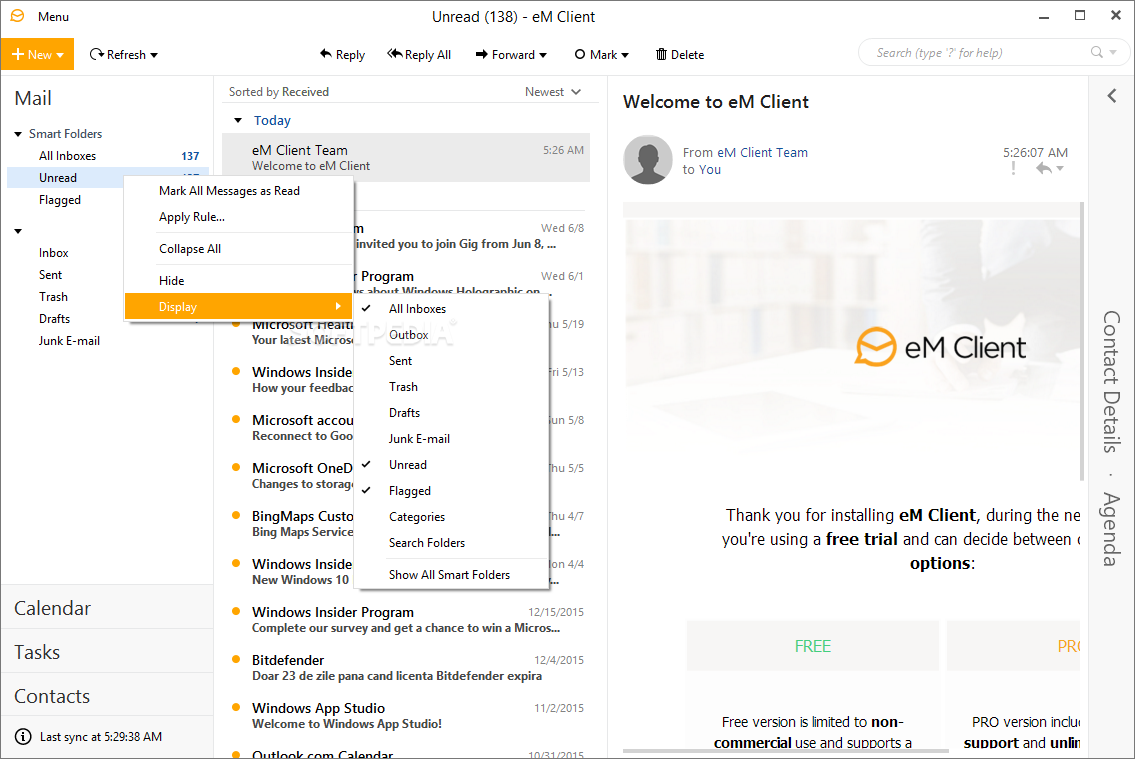Choose Collapse All from the context menu

[x=239, y=248]
